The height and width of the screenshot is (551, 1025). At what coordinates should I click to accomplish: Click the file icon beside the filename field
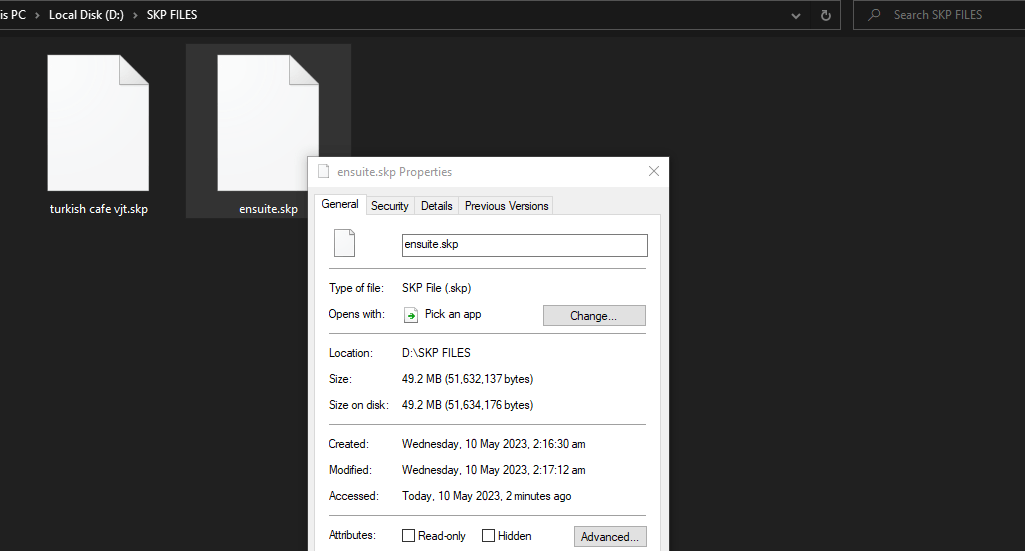click(344, 243)
